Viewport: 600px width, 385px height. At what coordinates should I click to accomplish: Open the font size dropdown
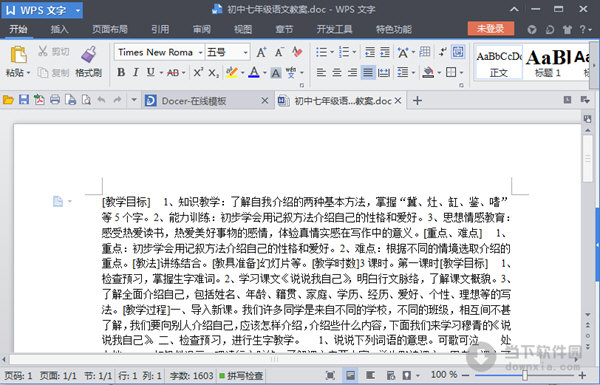click(246, 52)
